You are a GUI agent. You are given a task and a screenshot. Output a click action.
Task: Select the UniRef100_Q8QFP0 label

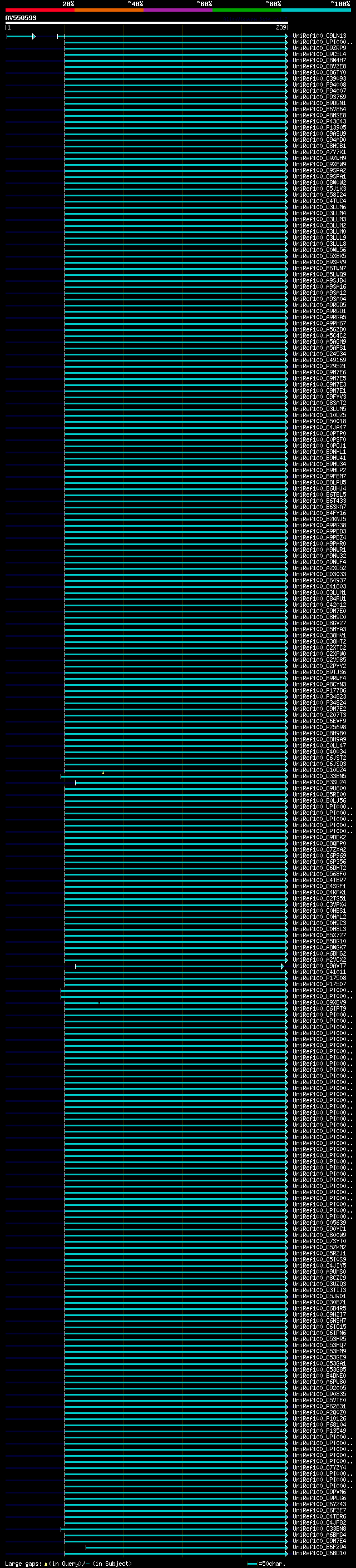click(x=319, y=844)
